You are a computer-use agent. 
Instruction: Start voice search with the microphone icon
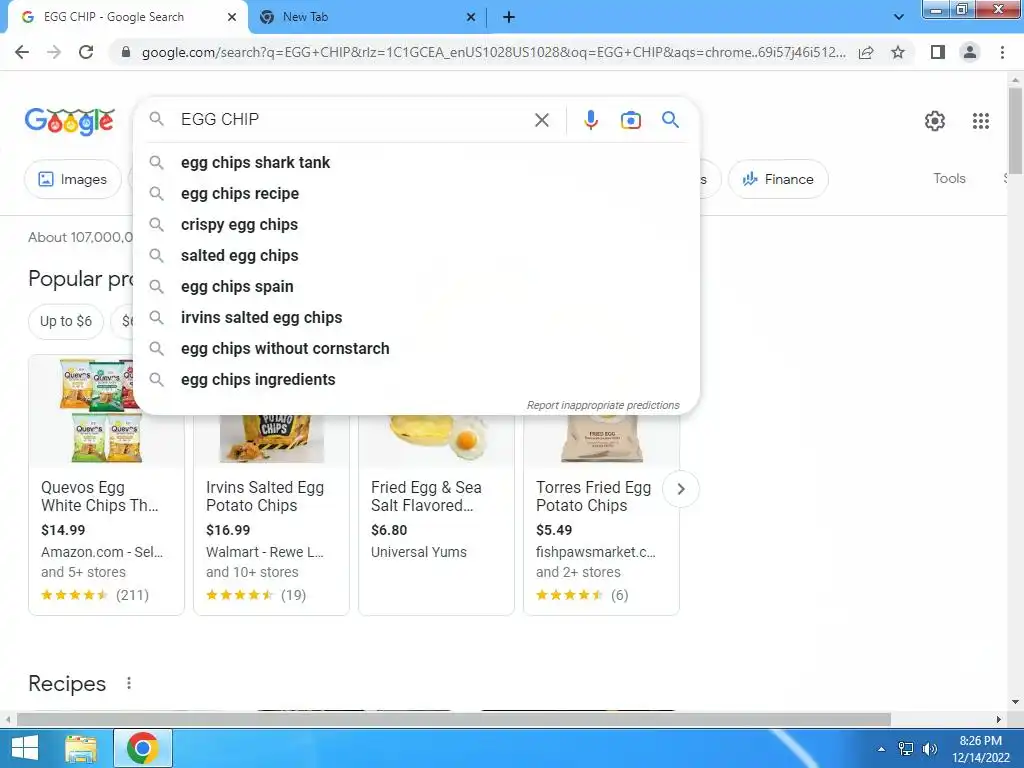[591, 120]
